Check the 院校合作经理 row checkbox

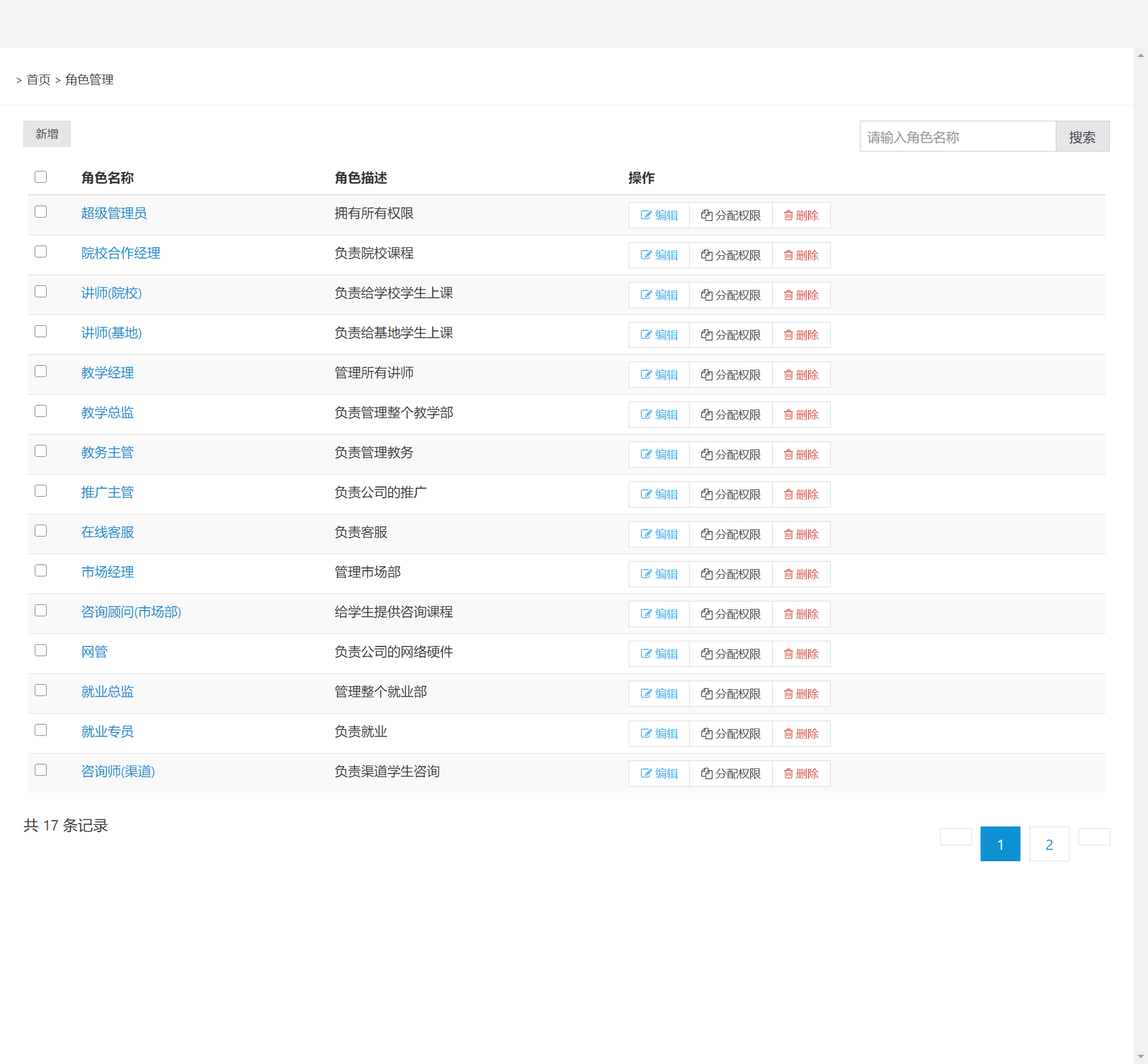click(40, 252)
